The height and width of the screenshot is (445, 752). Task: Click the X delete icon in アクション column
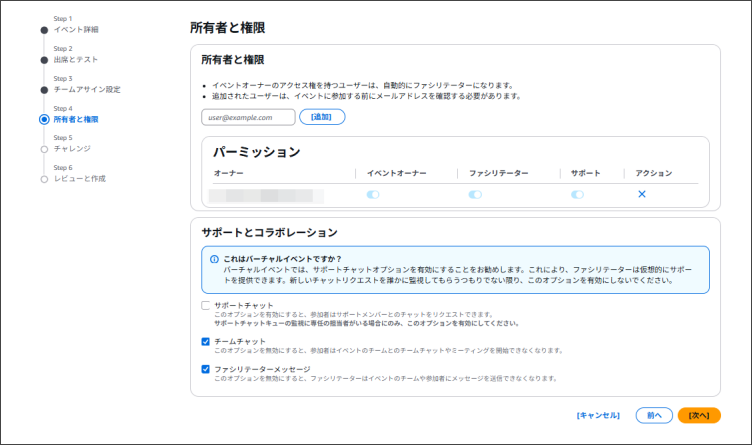point(642,194)
